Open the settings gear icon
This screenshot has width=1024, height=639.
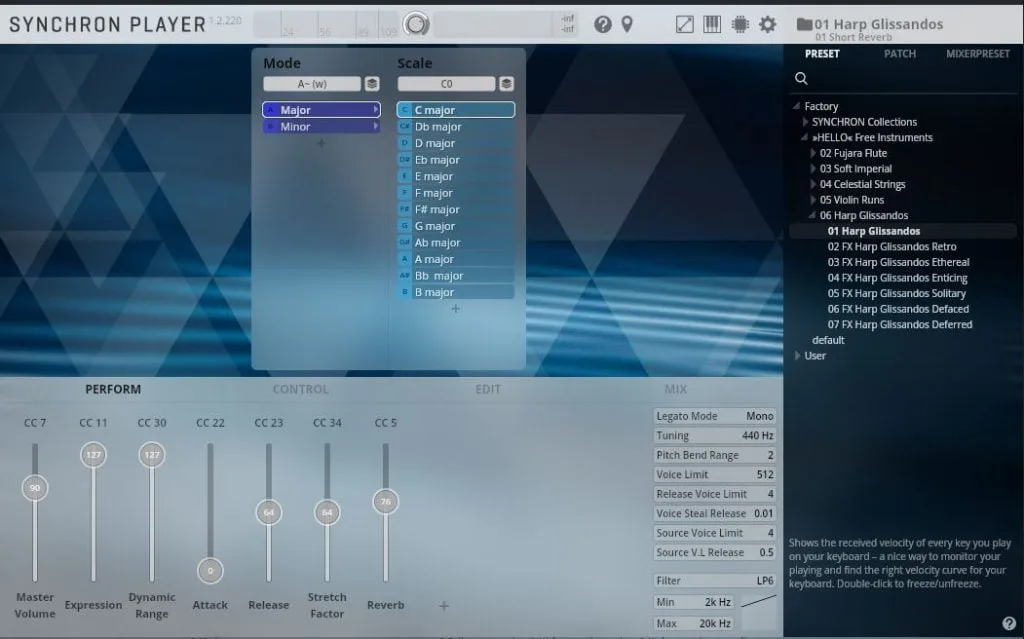[766, 22]
